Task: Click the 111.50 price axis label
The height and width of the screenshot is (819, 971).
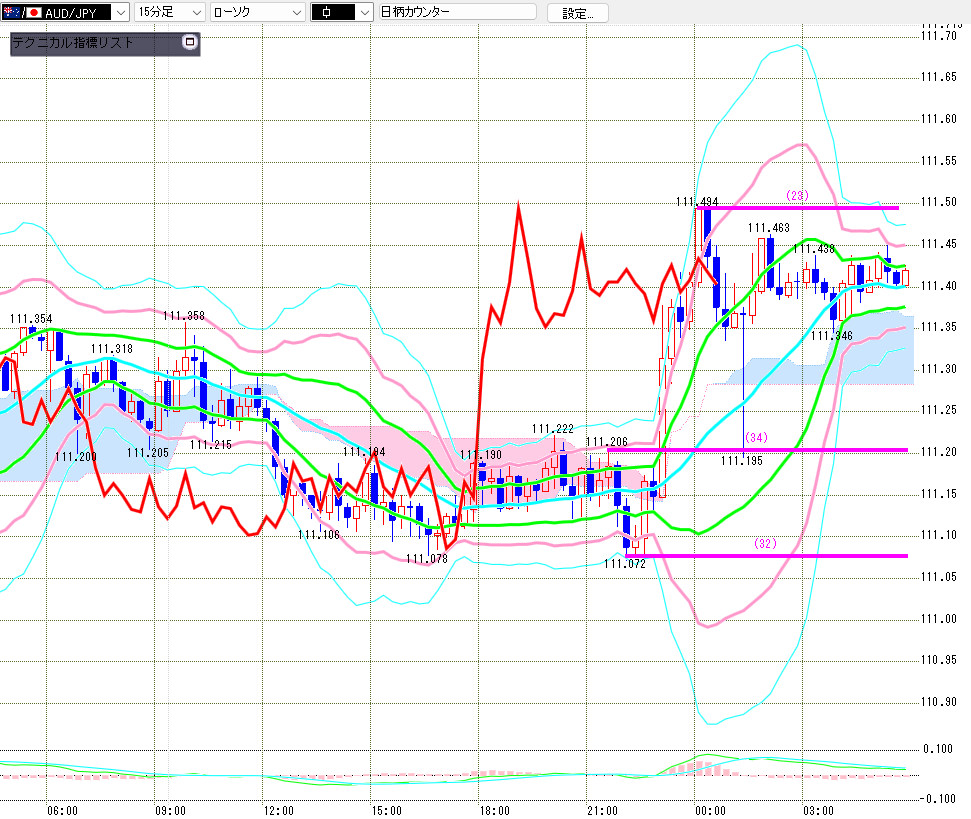Action: pos(939,202)
